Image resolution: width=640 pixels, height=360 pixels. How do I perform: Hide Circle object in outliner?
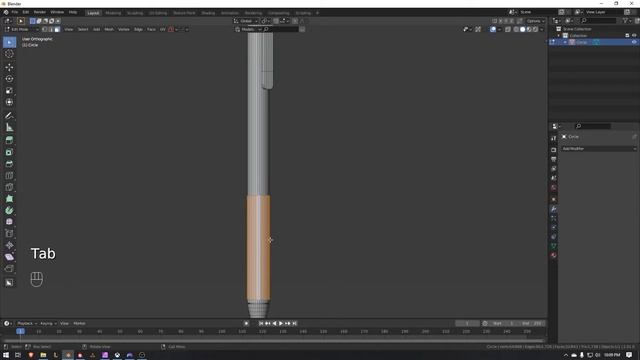634,42
